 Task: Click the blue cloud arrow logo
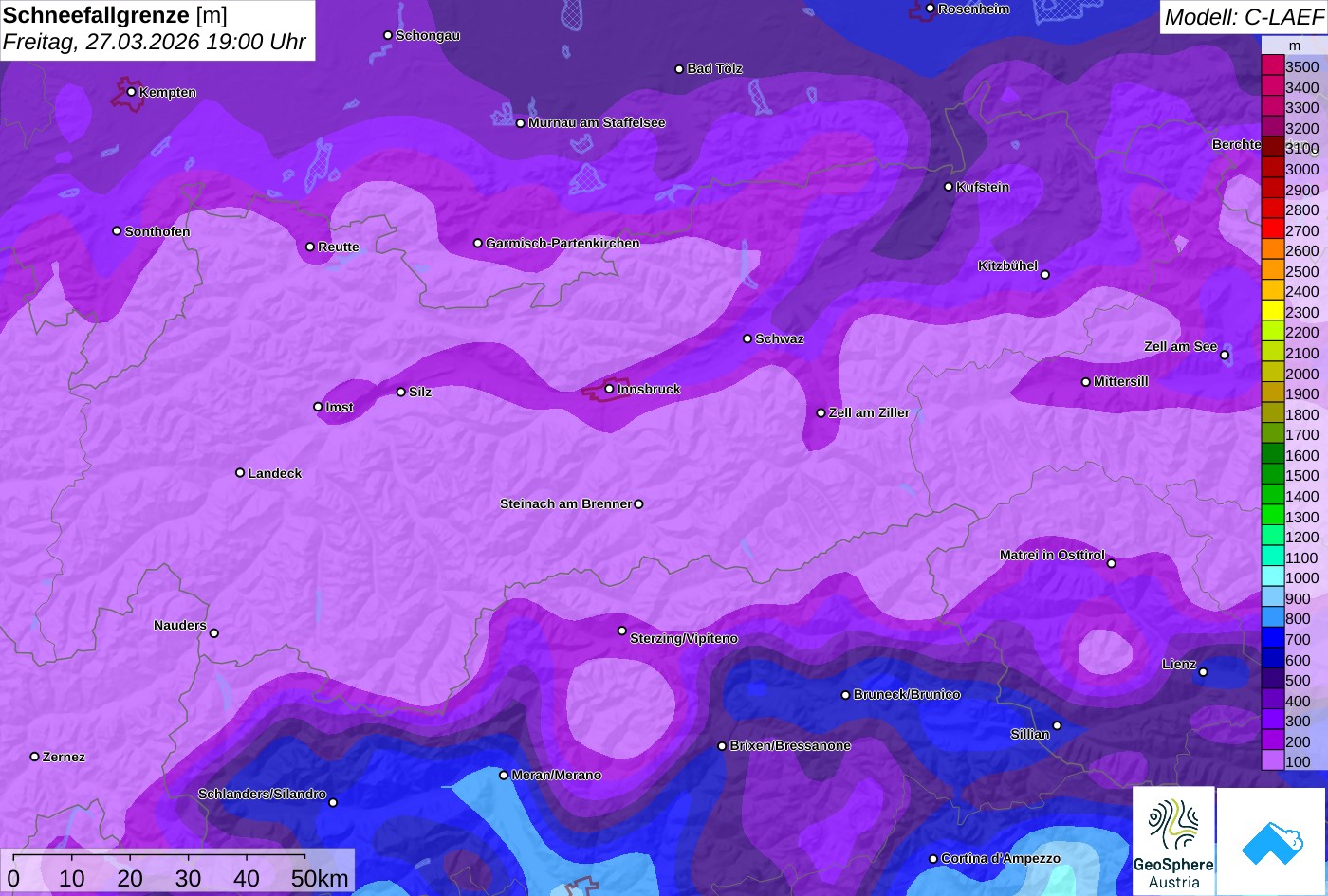[1272, 841]
